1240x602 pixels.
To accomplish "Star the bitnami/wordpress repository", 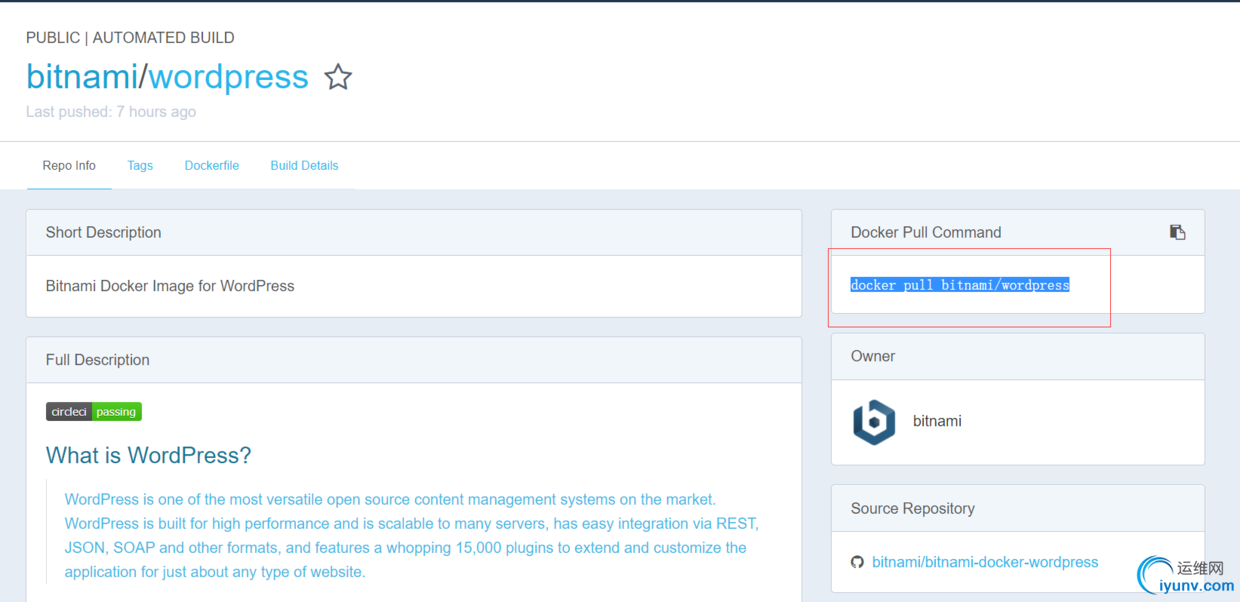I will pyautogui.click(x=338, y=77).
